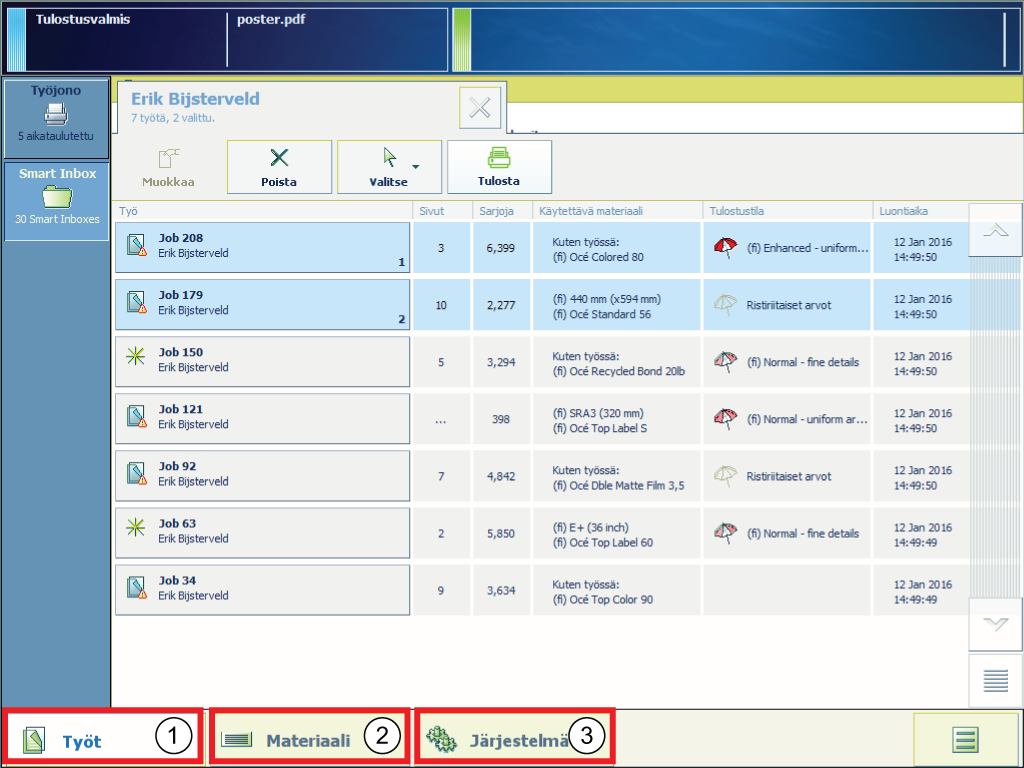
Task: Click the red umbrella icon for Job 208
Action: pyautogui.click(x=726, y=248)
